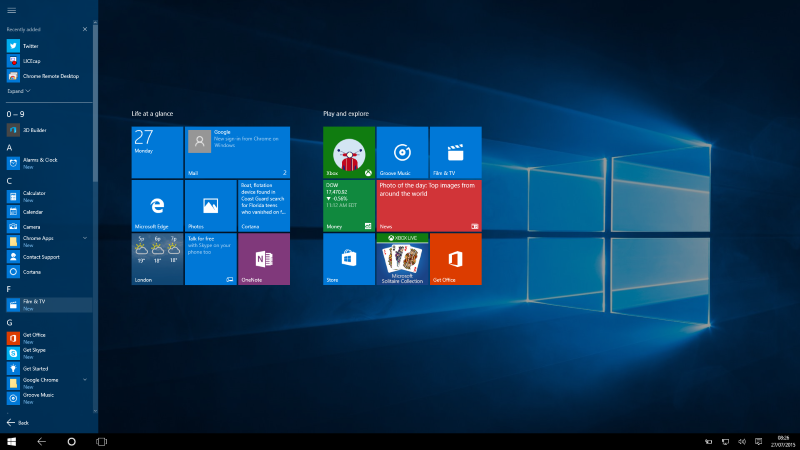Open Get Skype app

click(x=48, y=353)
